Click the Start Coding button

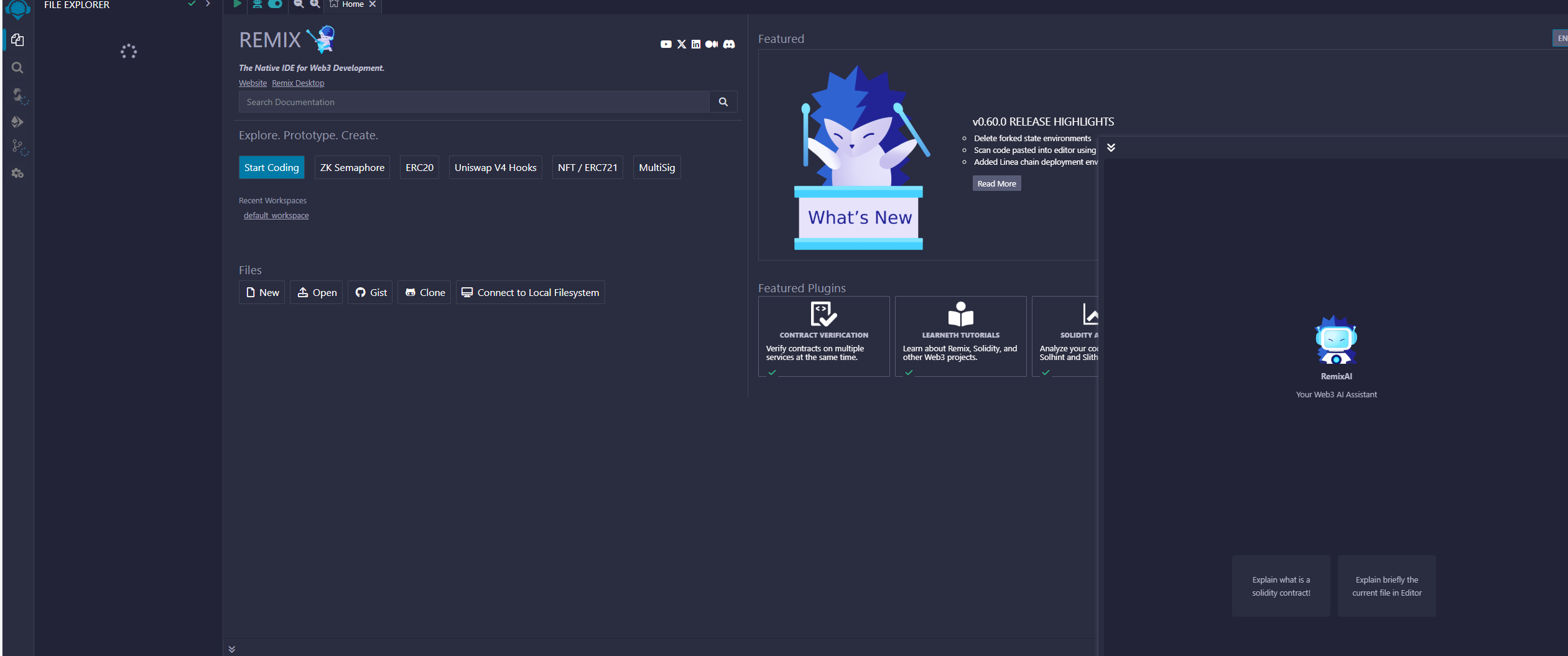[x=272, y=167]
